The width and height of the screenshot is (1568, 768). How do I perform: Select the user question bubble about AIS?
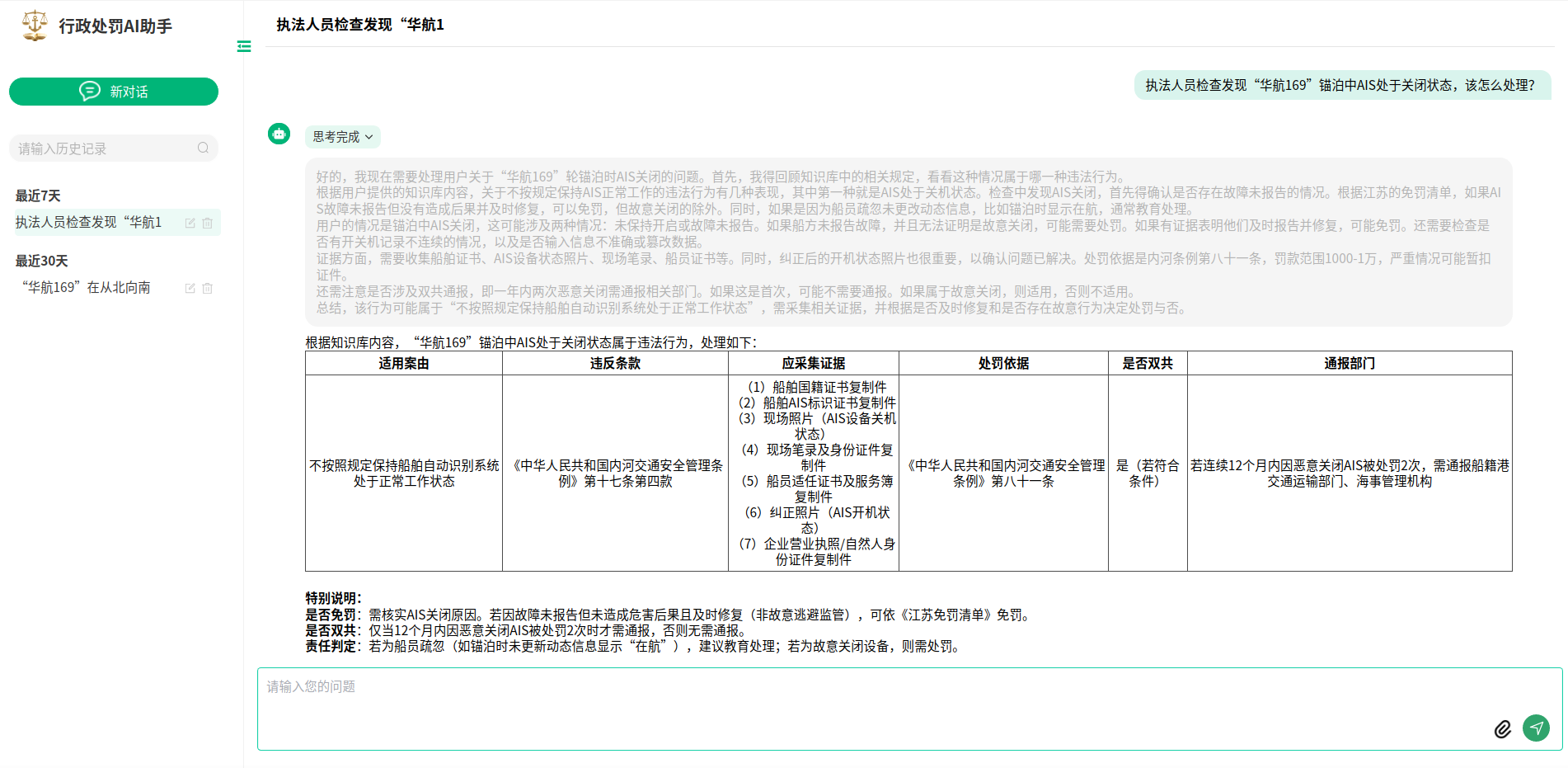click(1340, 85)
